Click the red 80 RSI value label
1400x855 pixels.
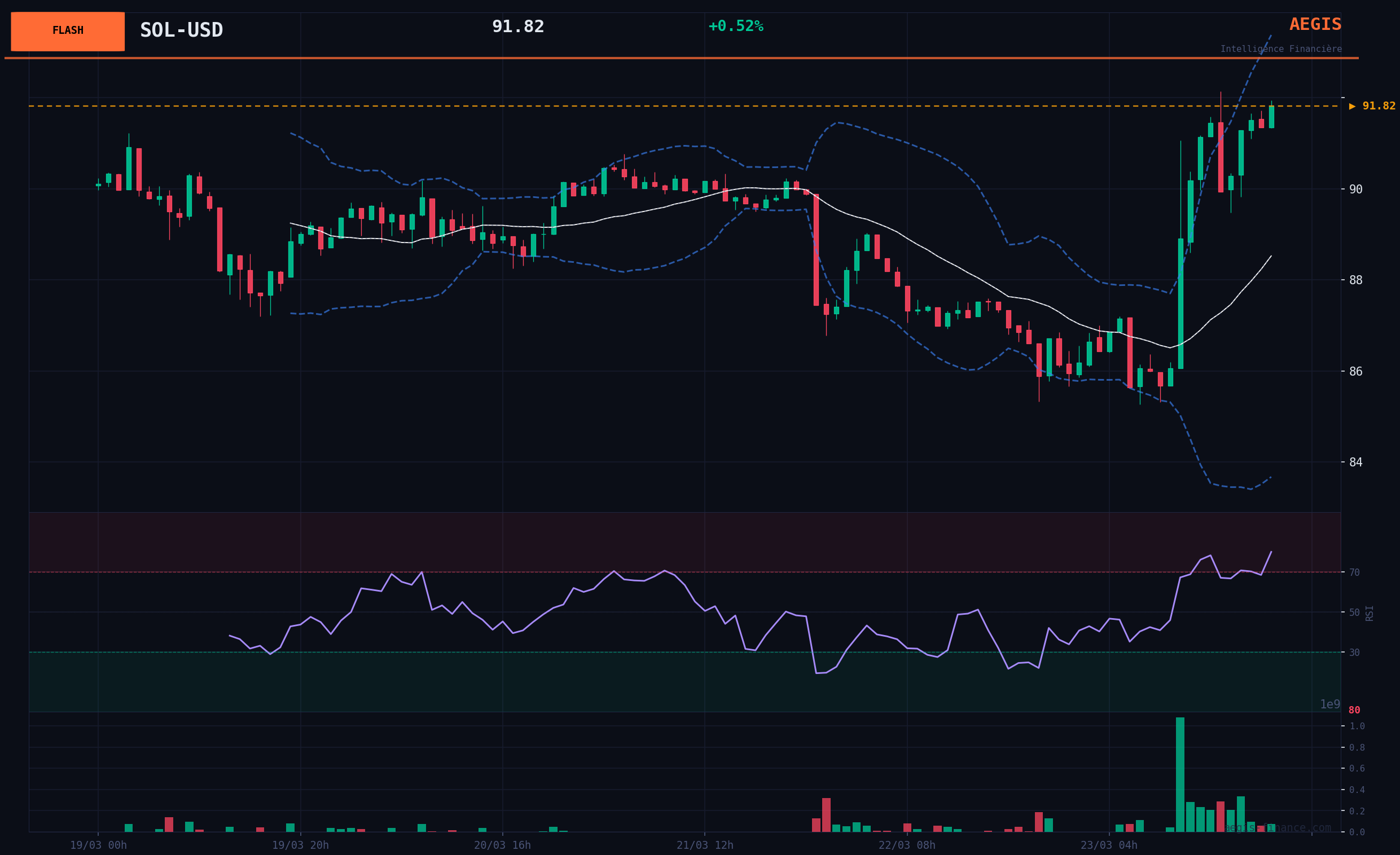(x=1354, y=710)
